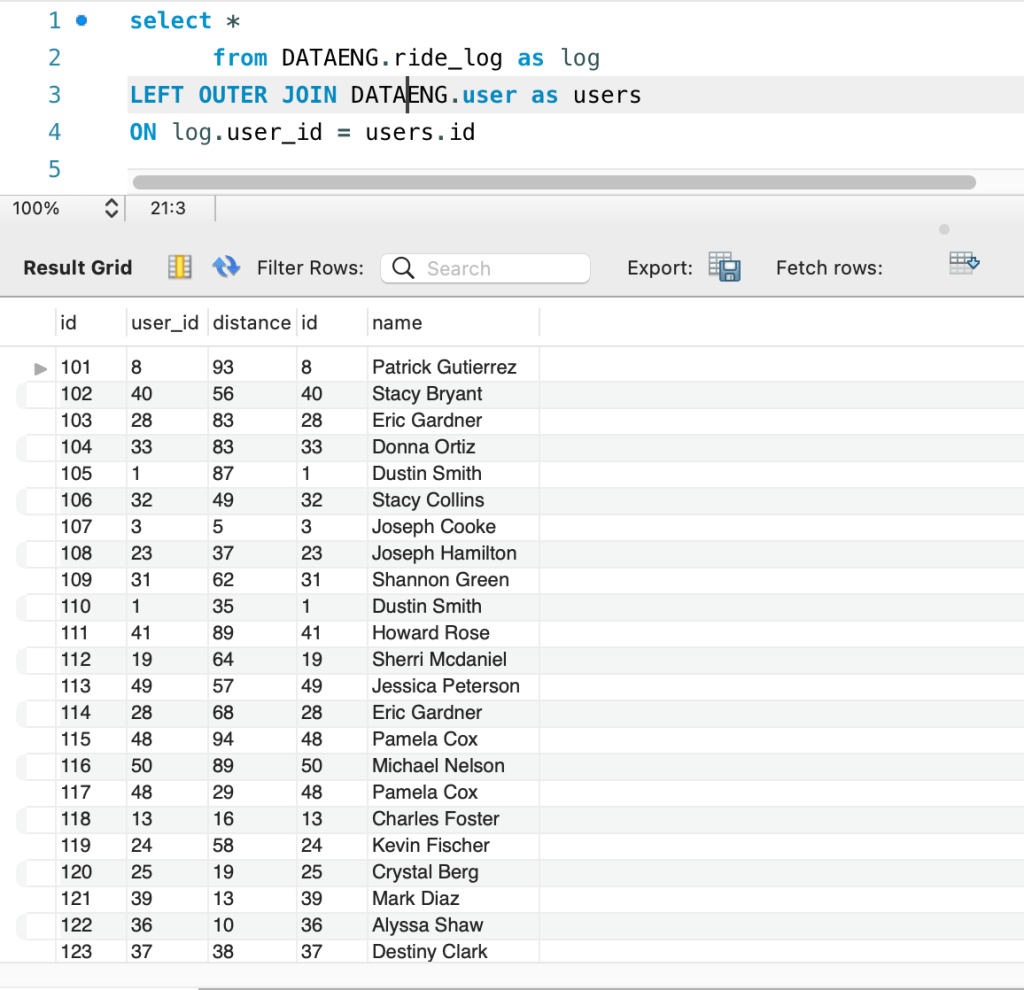Viewport: 1024px width, 990px height.
Task: Click the Fetch rows icon
Action: coord(964,263)
